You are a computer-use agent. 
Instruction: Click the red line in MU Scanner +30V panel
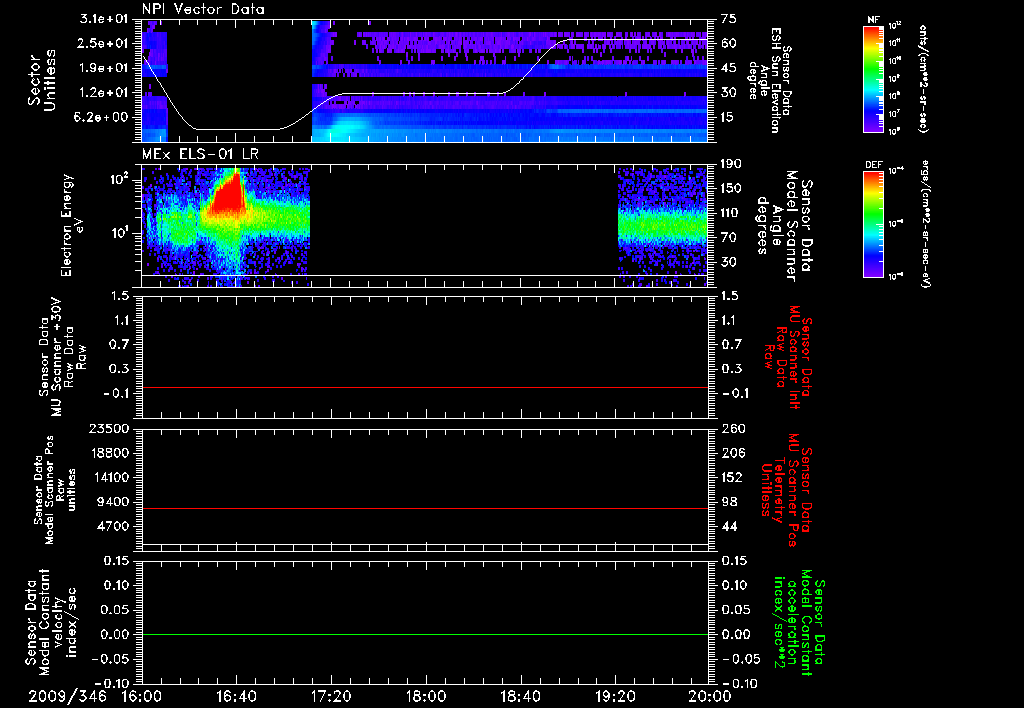[x=424, y=387]
